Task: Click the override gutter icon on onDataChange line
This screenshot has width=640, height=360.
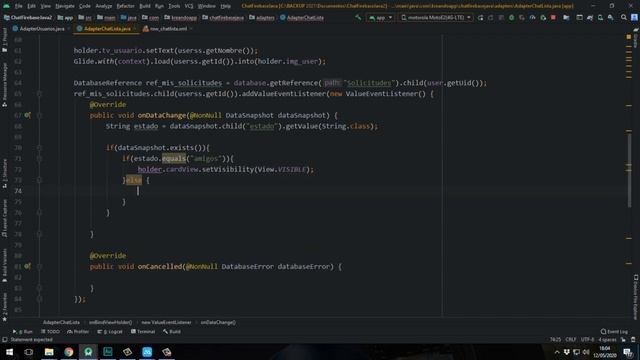Action: (27, 115)
